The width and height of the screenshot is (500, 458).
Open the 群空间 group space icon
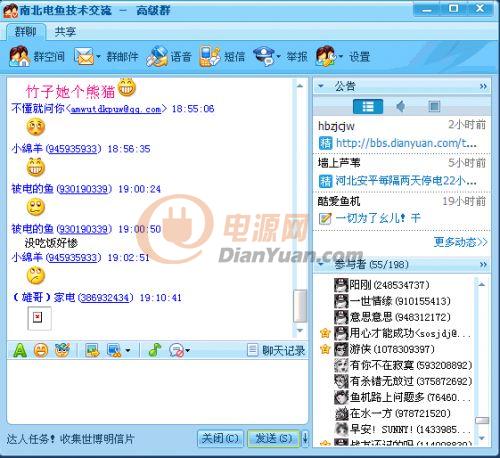click(x=19, y=56)
